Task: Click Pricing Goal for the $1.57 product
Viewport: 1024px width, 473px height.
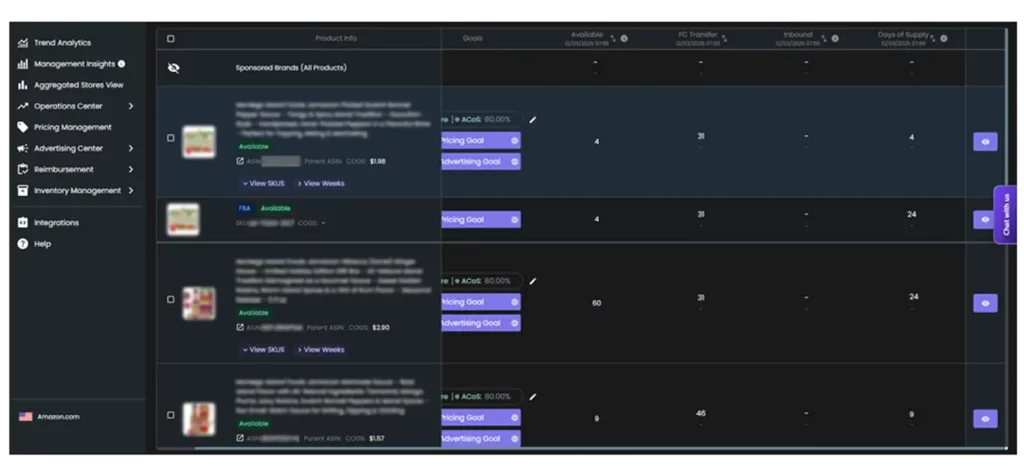Action: tap(481, 417)
